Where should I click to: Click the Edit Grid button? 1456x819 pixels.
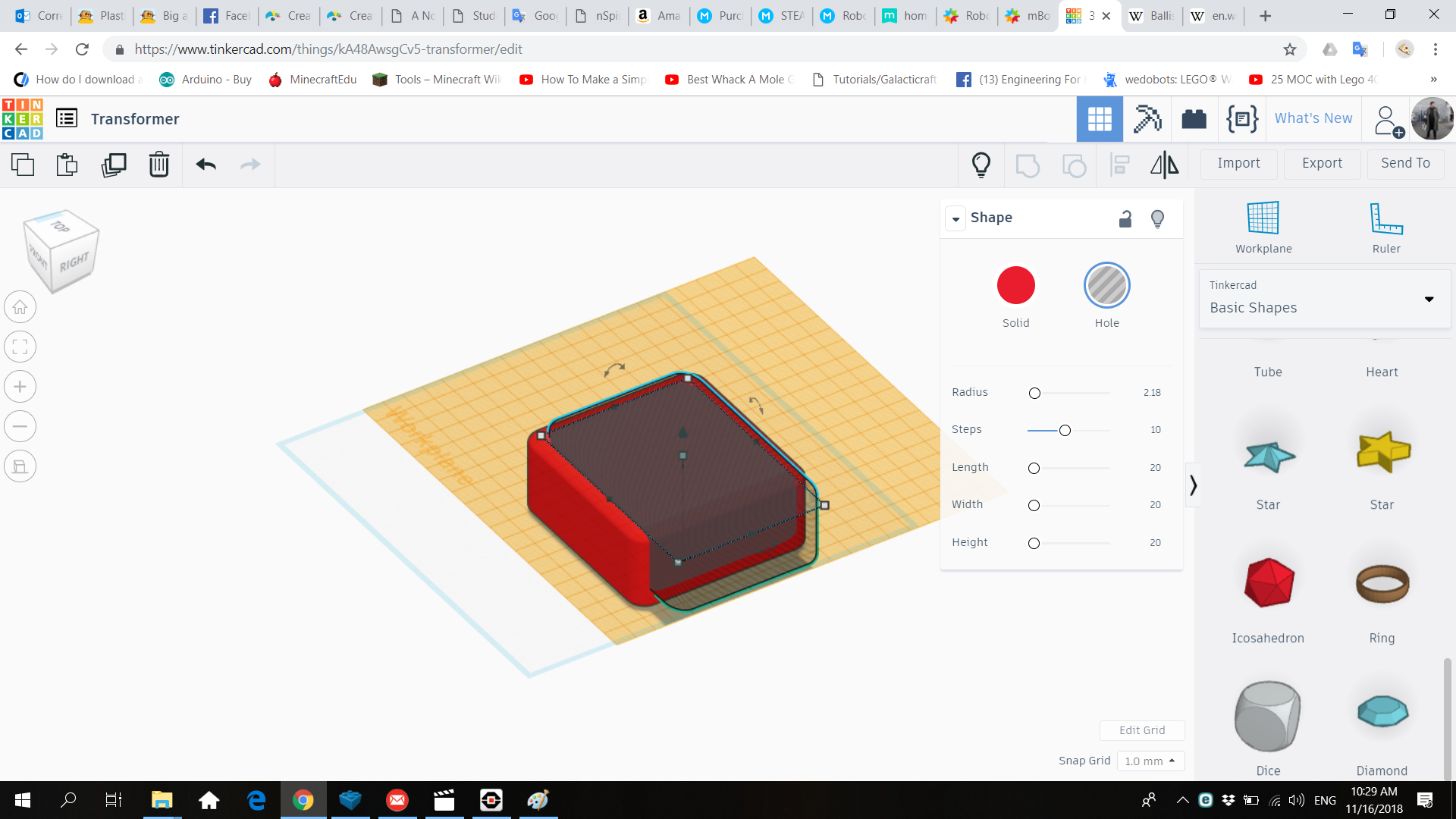click(x=1141, y=730)
